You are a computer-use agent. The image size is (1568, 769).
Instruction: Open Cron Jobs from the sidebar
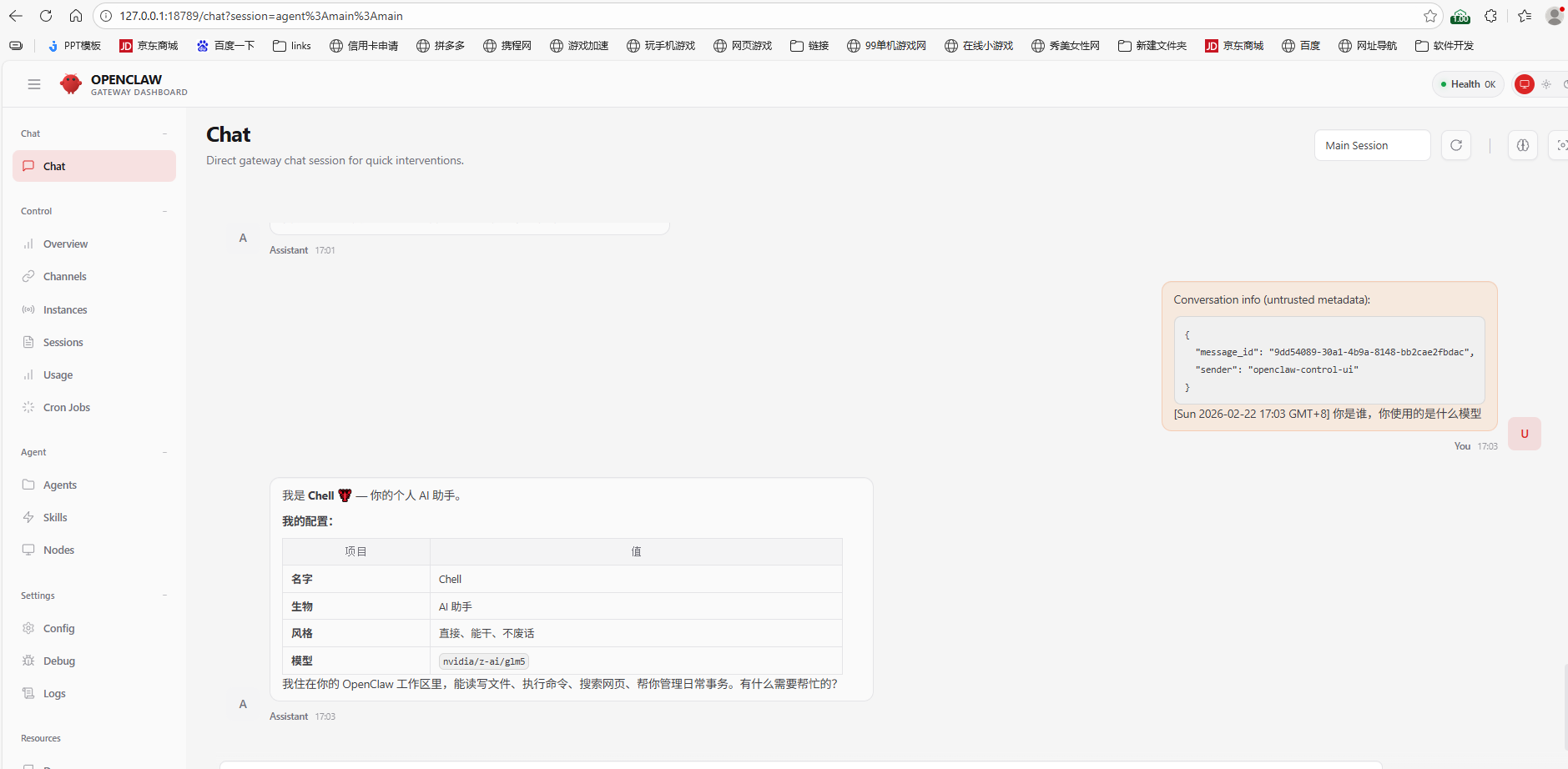(x=68, y=407)
